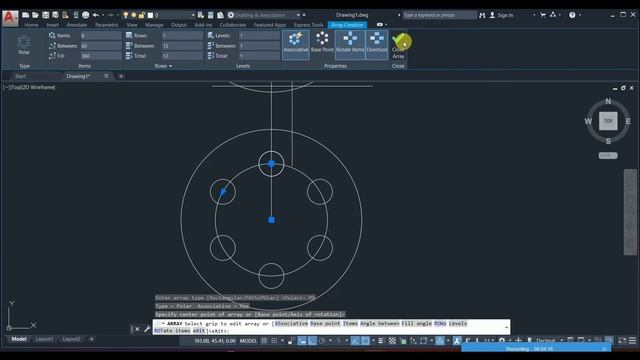Click the search keyword input box
The width and height of the screenshot is (640, 360).
tap(439, 15)
